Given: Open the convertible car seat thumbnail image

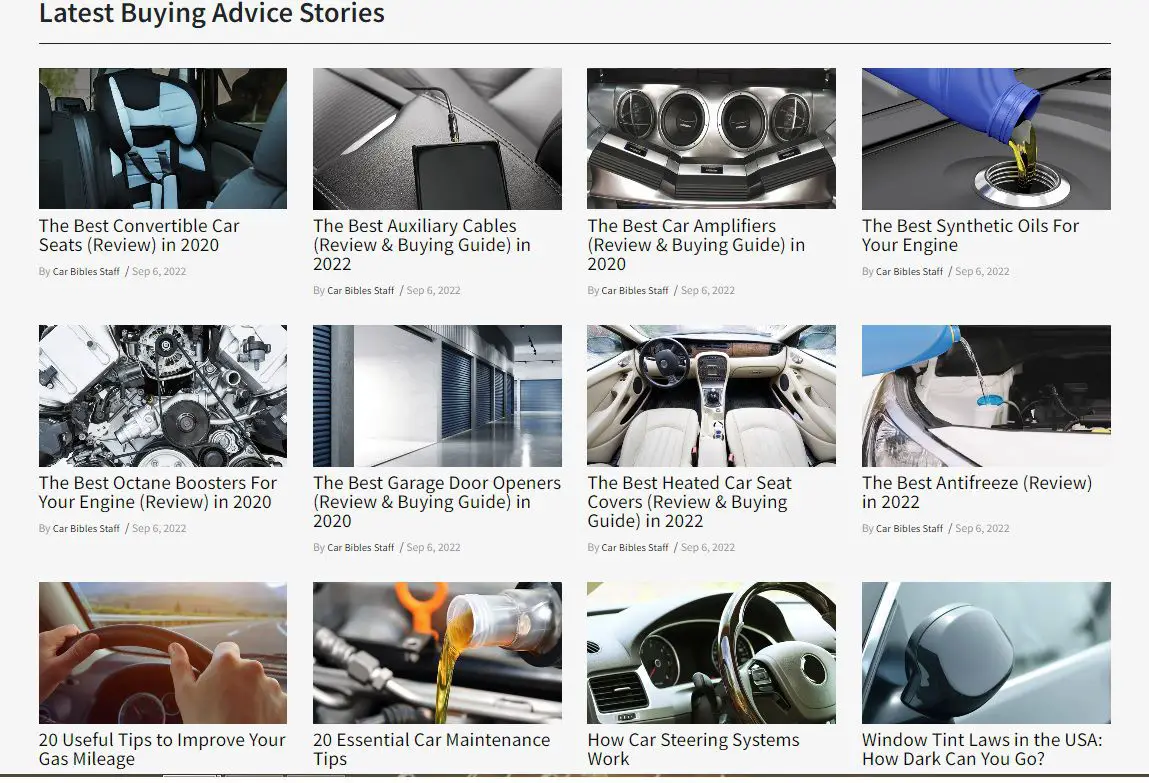Looking at the screenshot, I should point(163,138).
